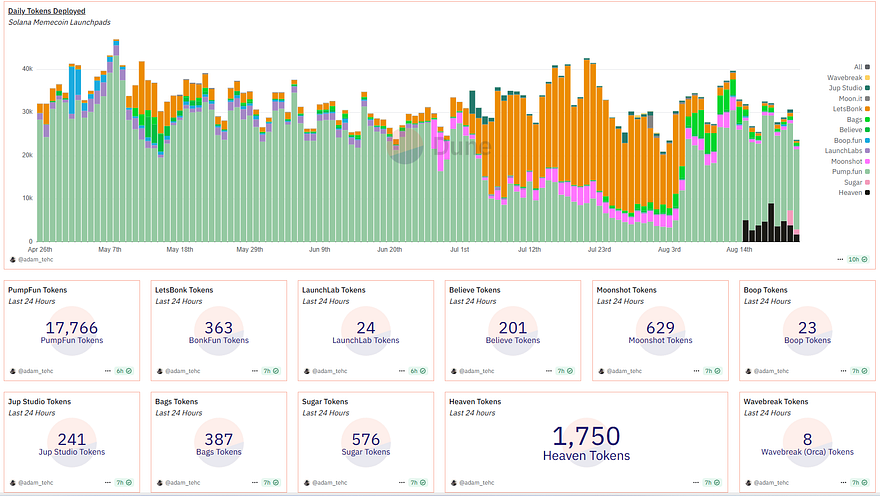Screen dimensions: 880x496
Task: Open the three-dot menu on the PumpFun Tokens card
Action: 107,371
